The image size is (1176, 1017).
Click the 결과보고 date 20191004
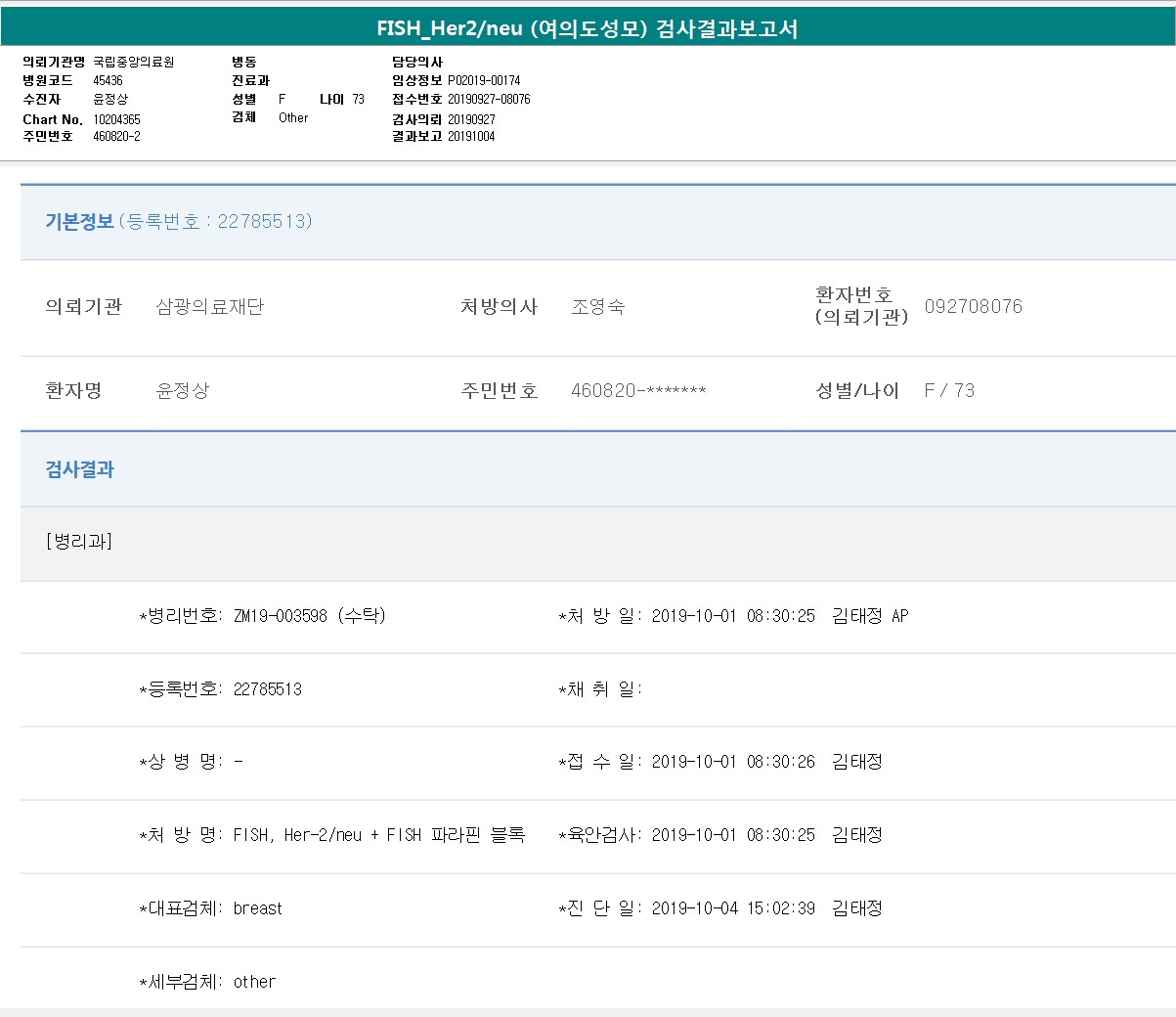point(472,136)
